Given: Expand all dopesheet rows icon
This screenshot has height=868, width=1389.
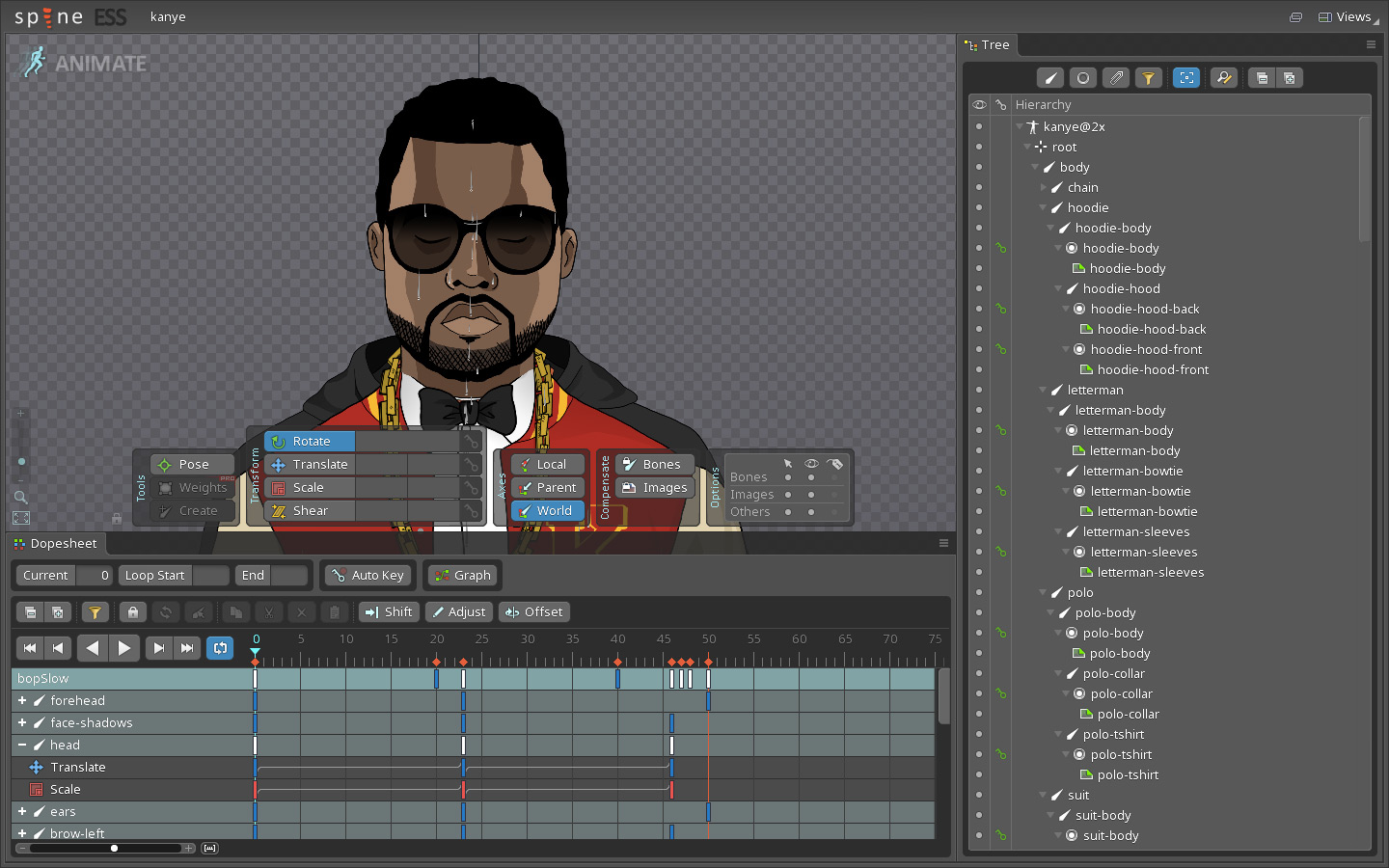Looking at the screenshot, I should [x=57, y=612].
